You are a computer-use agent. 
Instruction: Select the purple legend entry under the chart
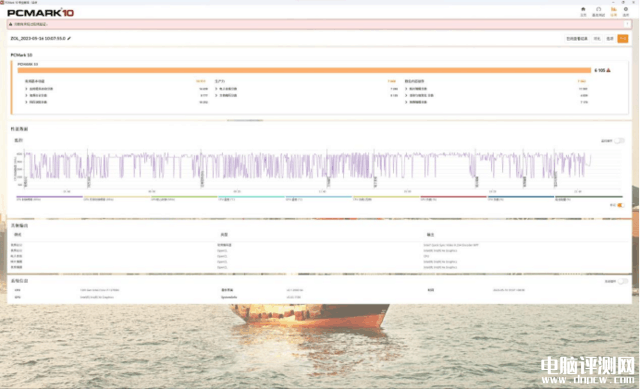pos(49,198)
